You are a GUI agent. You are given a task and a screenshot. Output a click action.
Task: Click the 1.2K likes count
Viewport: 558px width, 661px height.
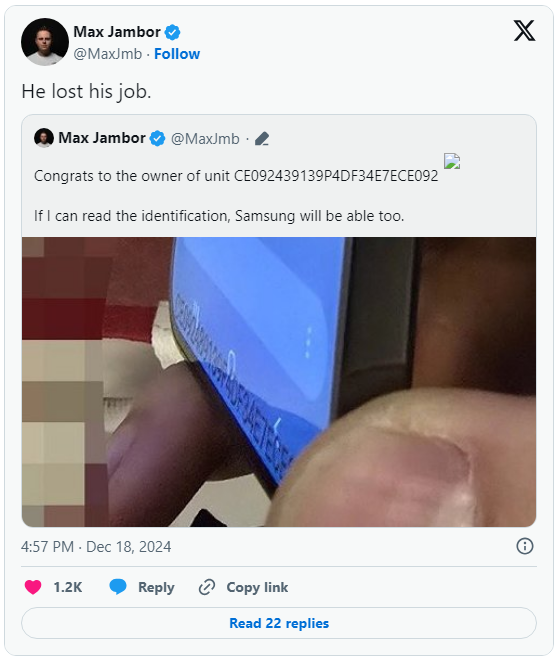coord(68,587)
